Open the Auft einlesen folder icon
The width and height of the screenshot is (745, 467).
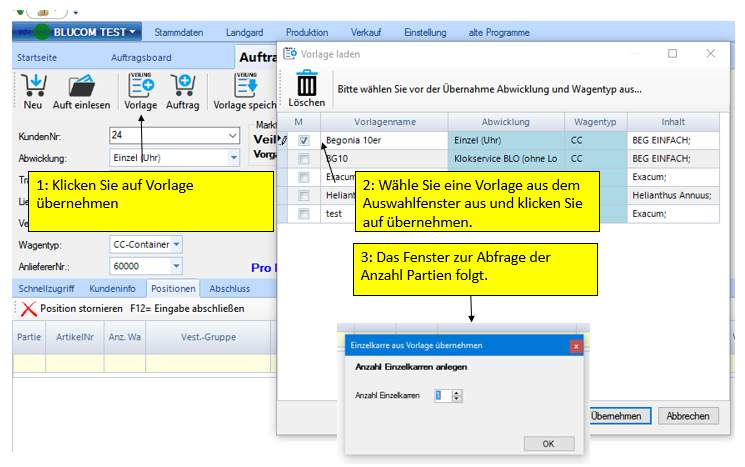(x=83, y=85)
